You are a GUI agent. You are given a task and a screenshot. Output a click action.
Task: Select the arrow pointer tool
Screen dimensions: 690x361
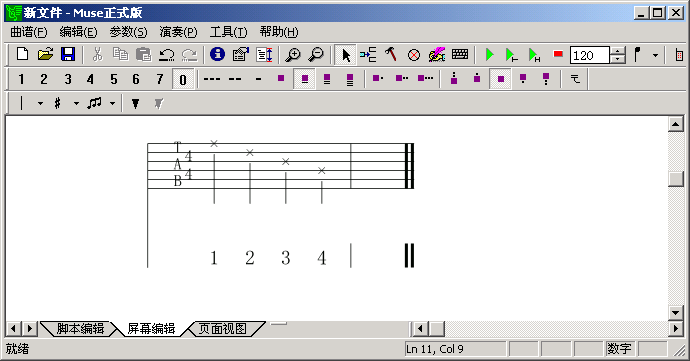point(345,55)
